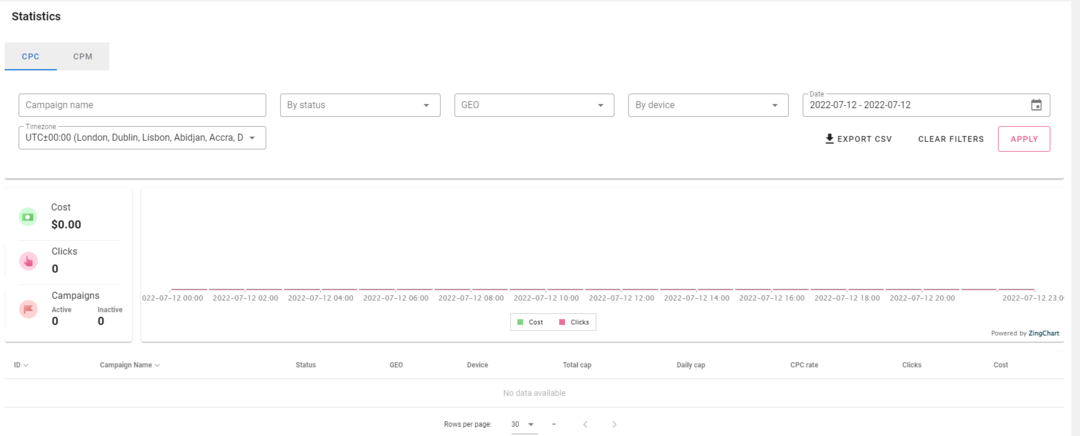The image size is (1080, 436).
Task: Sort table by Campaign Name column
Action: (129, 365)
